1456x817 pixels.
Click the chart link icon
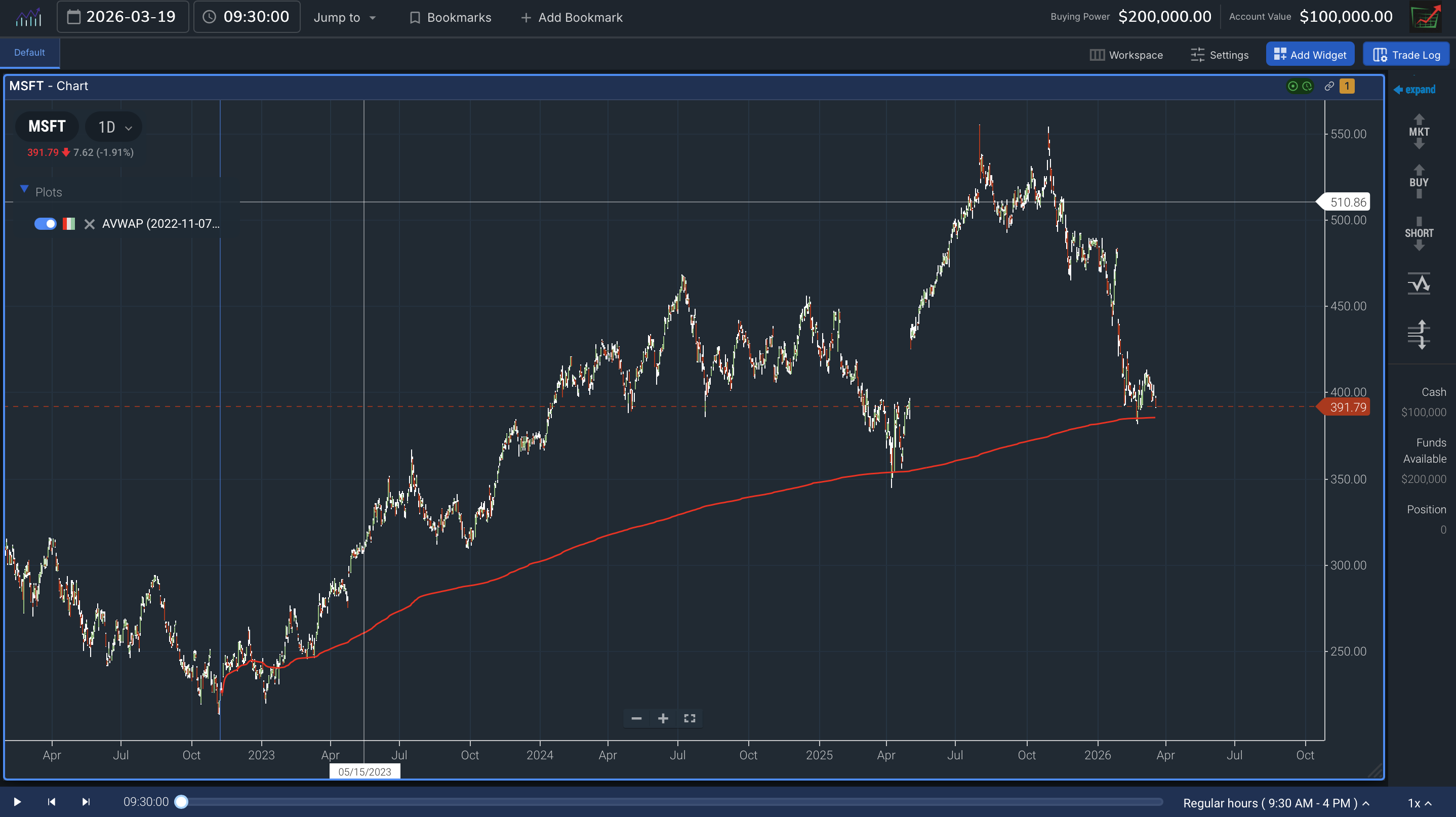(1329, 86)
